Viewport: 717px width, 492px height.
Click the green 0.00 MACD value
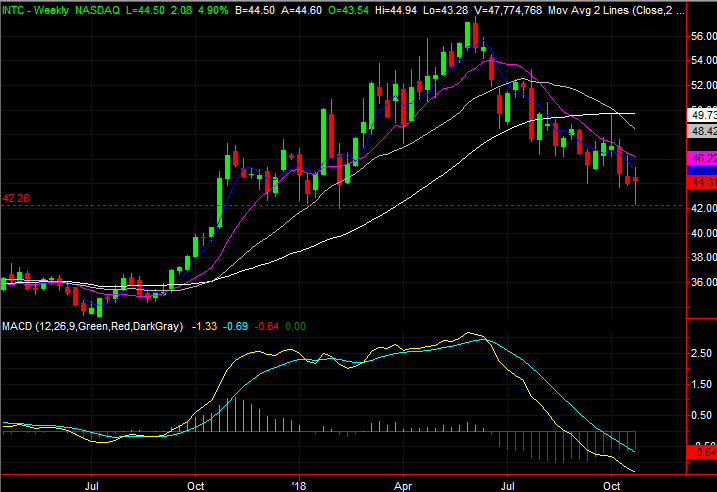pyautogui.click(x=295, y=326)
